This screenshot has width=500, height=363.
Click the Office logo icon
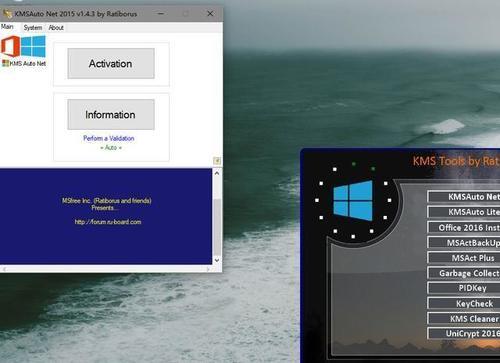pos(10,46)
